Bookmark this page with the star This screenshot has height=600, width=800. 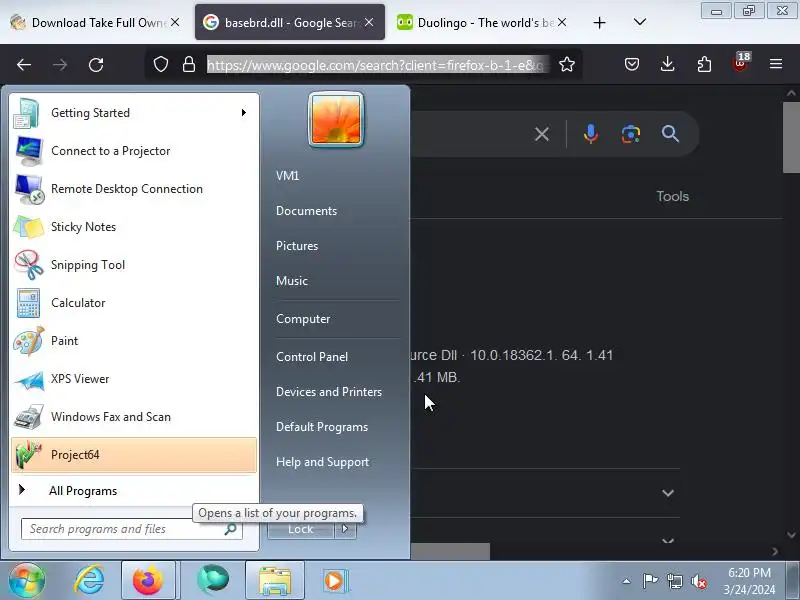pyautogui.click(x=567, y=65)
